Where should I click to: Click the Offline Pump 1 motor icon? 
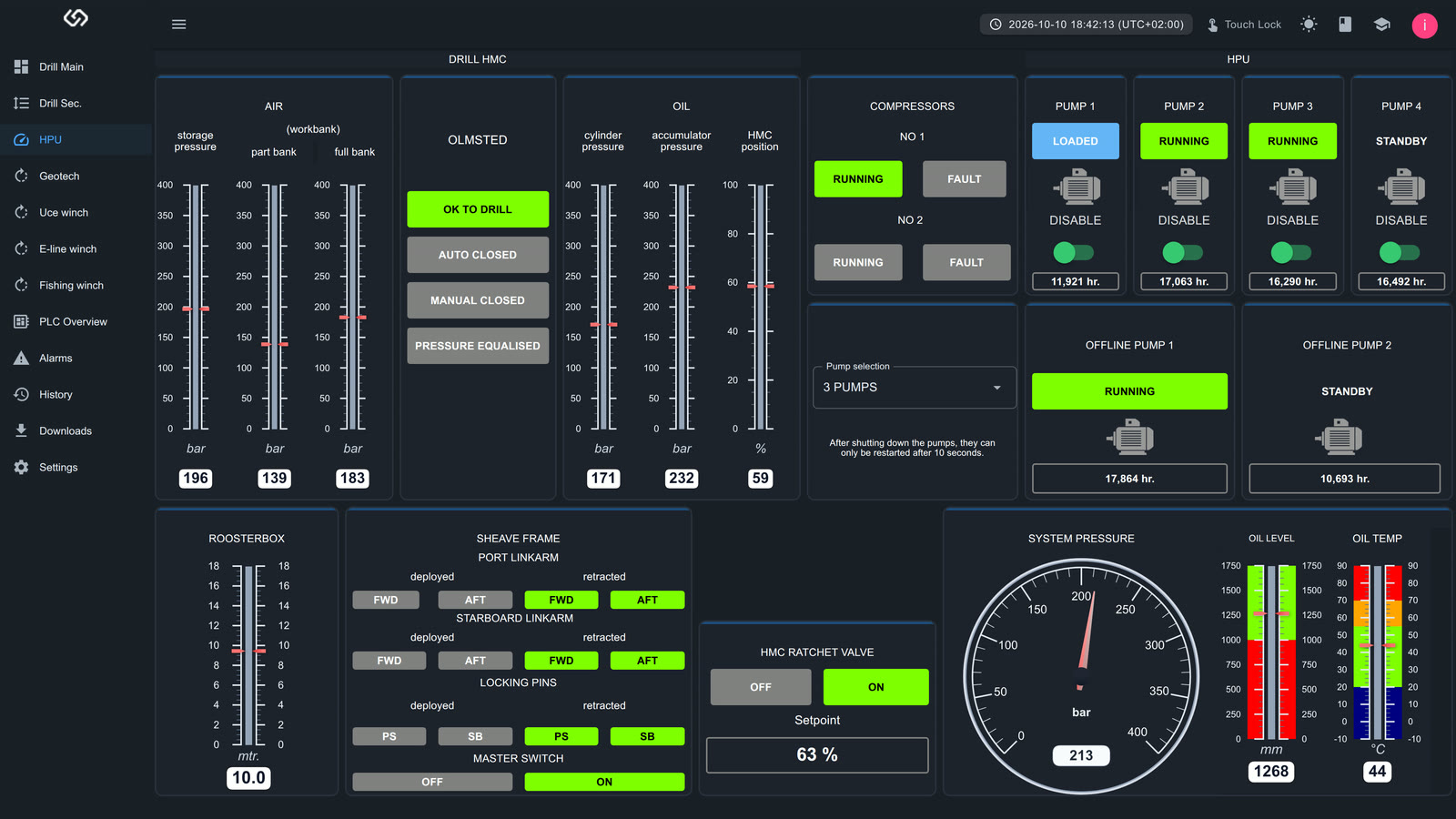point(1130,438)
